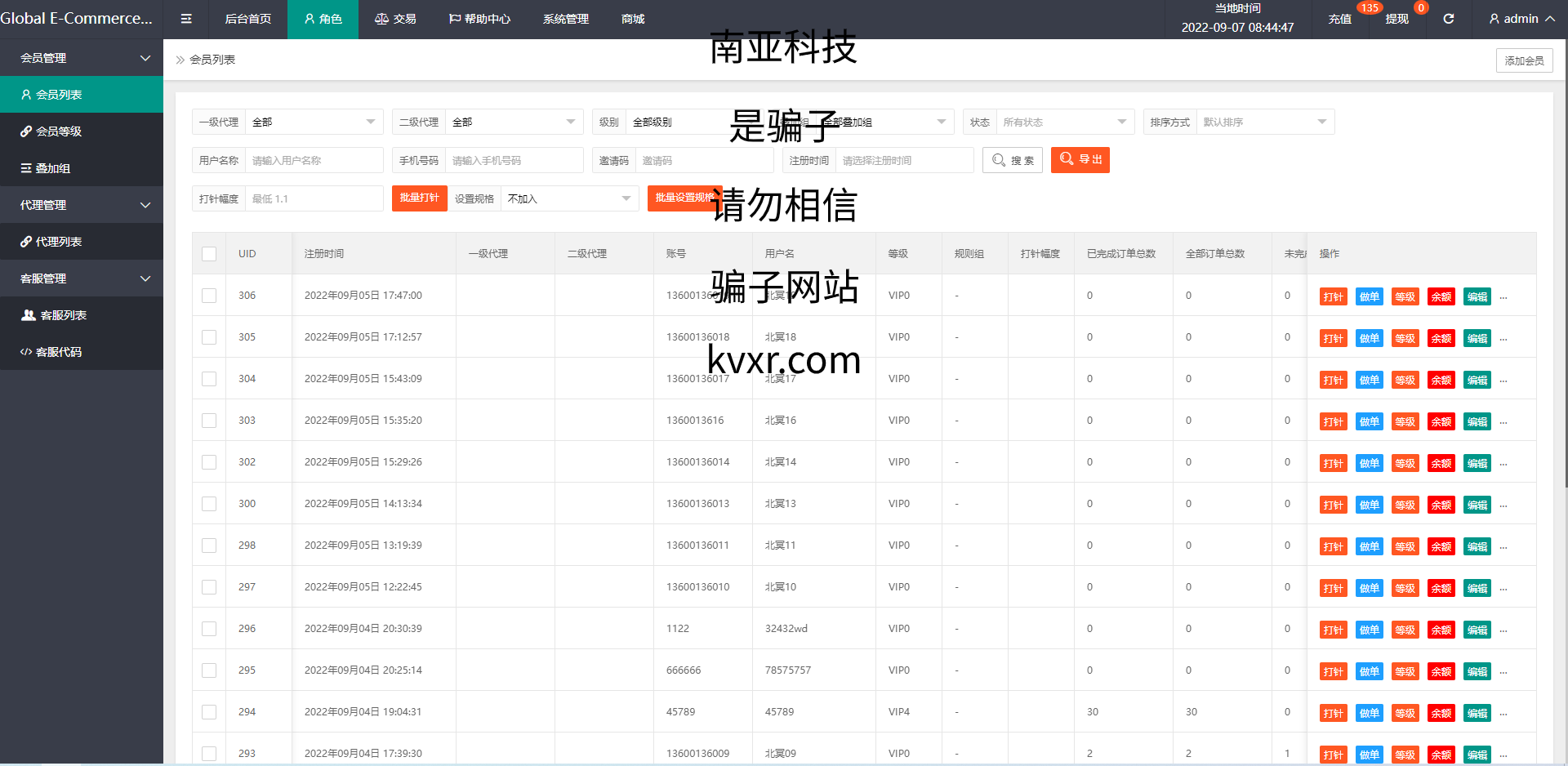Open the 二级代理 dropdown

pyautogui.click(x=514, y=122)
